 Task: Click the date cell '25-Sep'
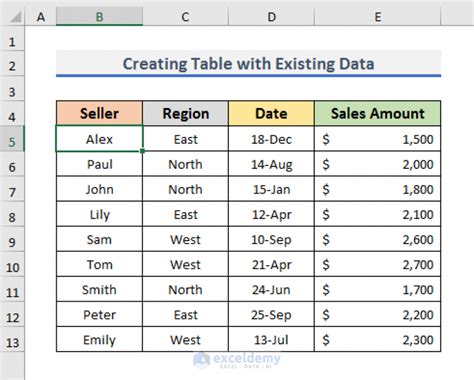271,315
